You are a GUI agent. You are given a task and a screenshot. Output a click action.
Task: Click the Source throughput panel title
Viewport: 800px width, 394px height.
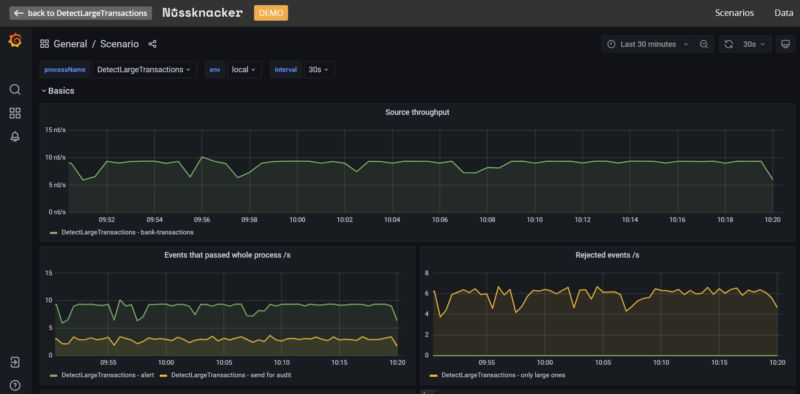[417, 112]
